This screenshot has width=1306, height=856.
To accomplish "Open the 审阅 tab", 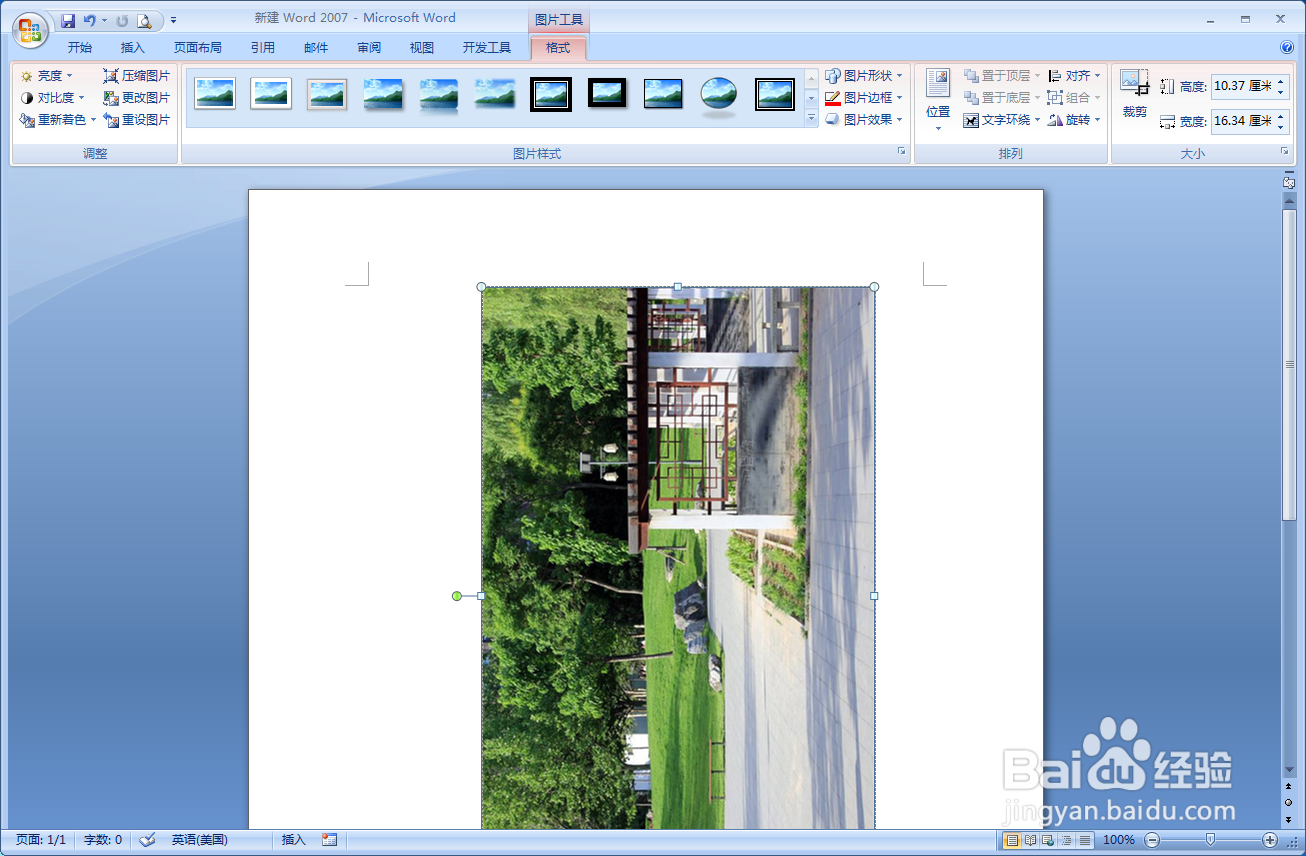I will pos(369,47).
